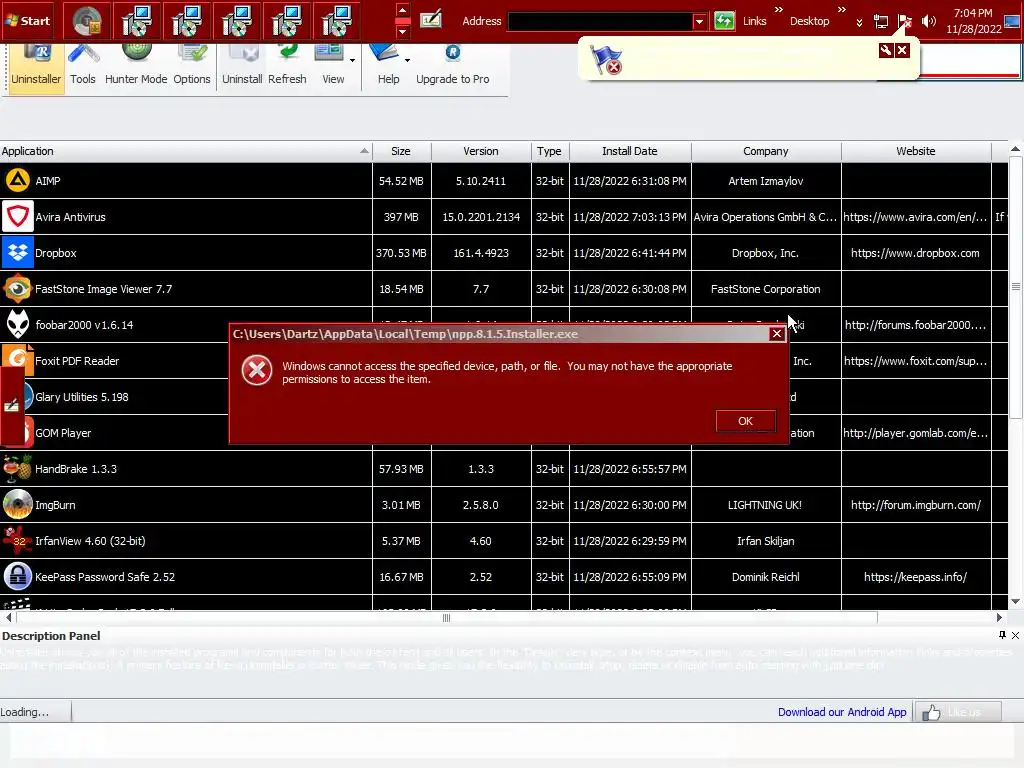Select the KeePass padlock icon
The width and height of the screenshot is (1024, 768).
18,576
